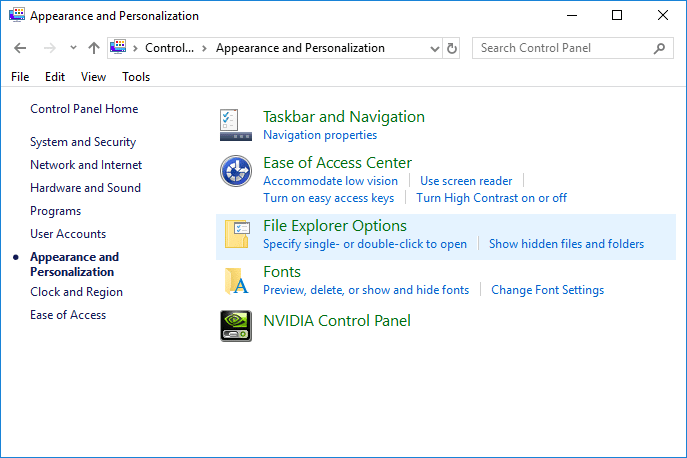687x458 pixels.
Task: Go back with the left arrow button
Action: [x=20, y=48]
